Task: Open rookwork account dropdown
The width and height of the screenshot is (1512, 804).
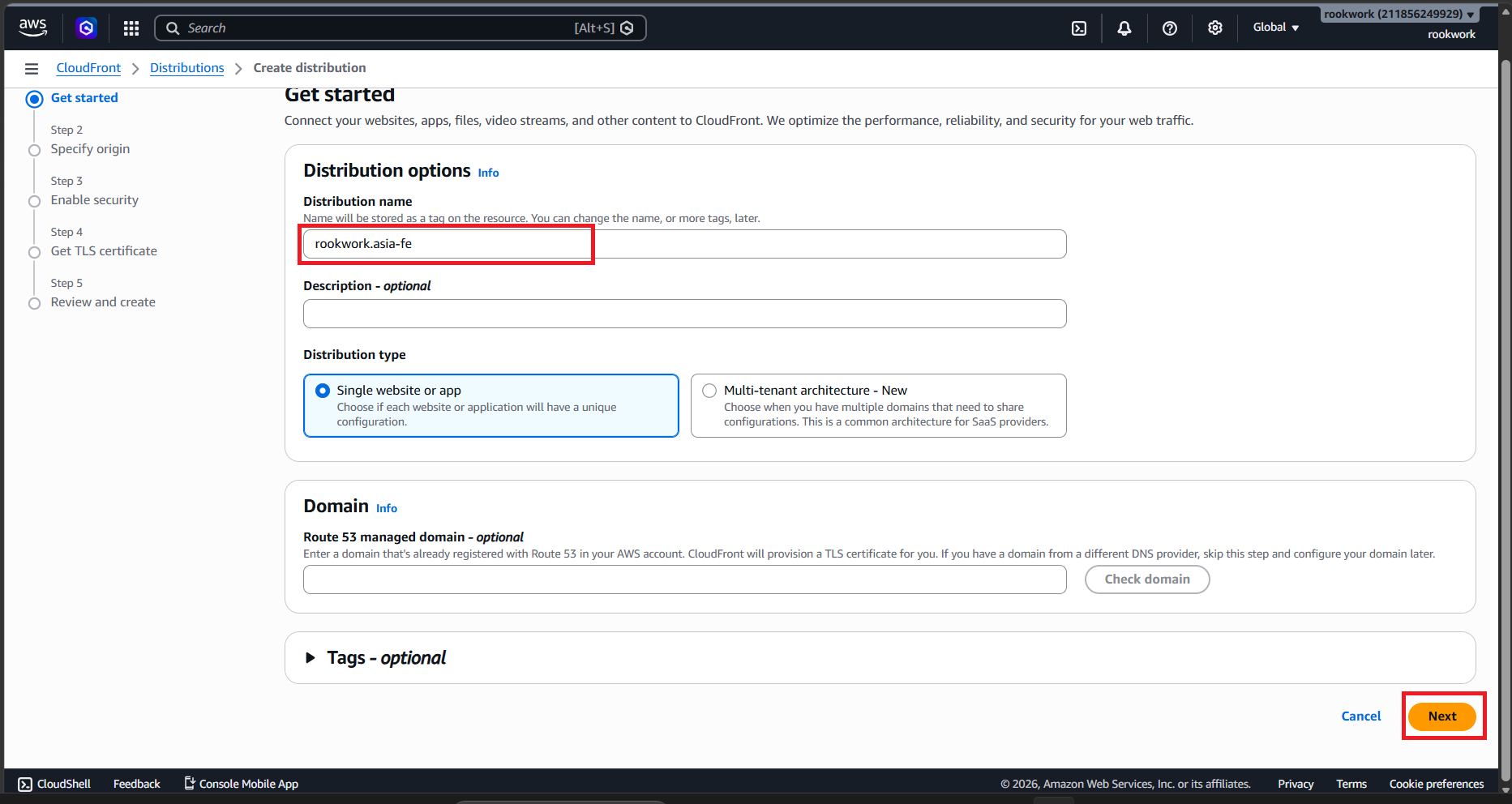Action: pyautogui.click(x=1399, y=14)
